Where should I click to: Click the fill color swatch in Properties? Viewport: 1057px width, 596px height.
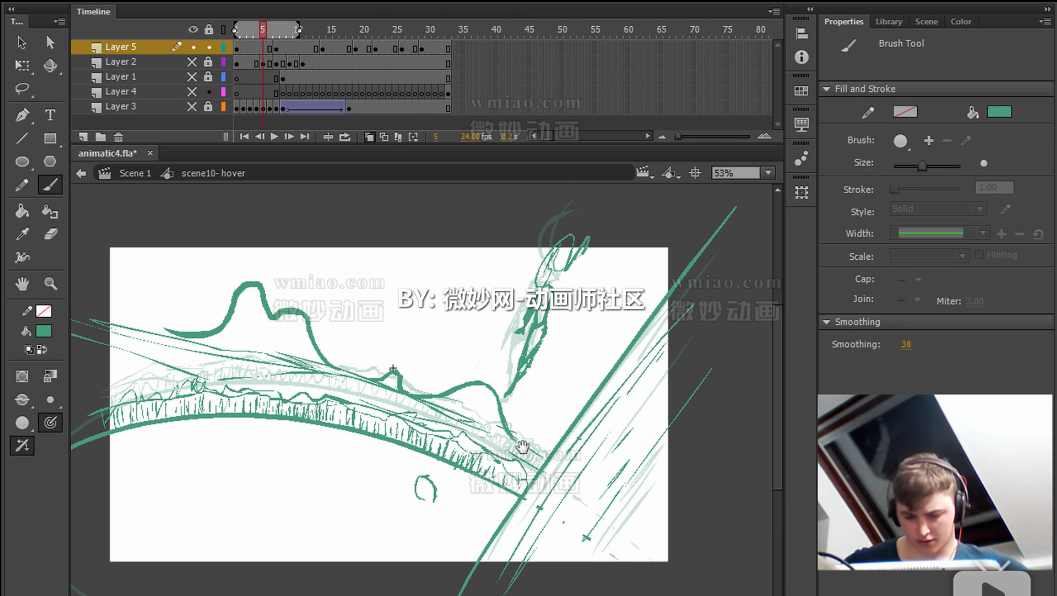coord(999,112)
